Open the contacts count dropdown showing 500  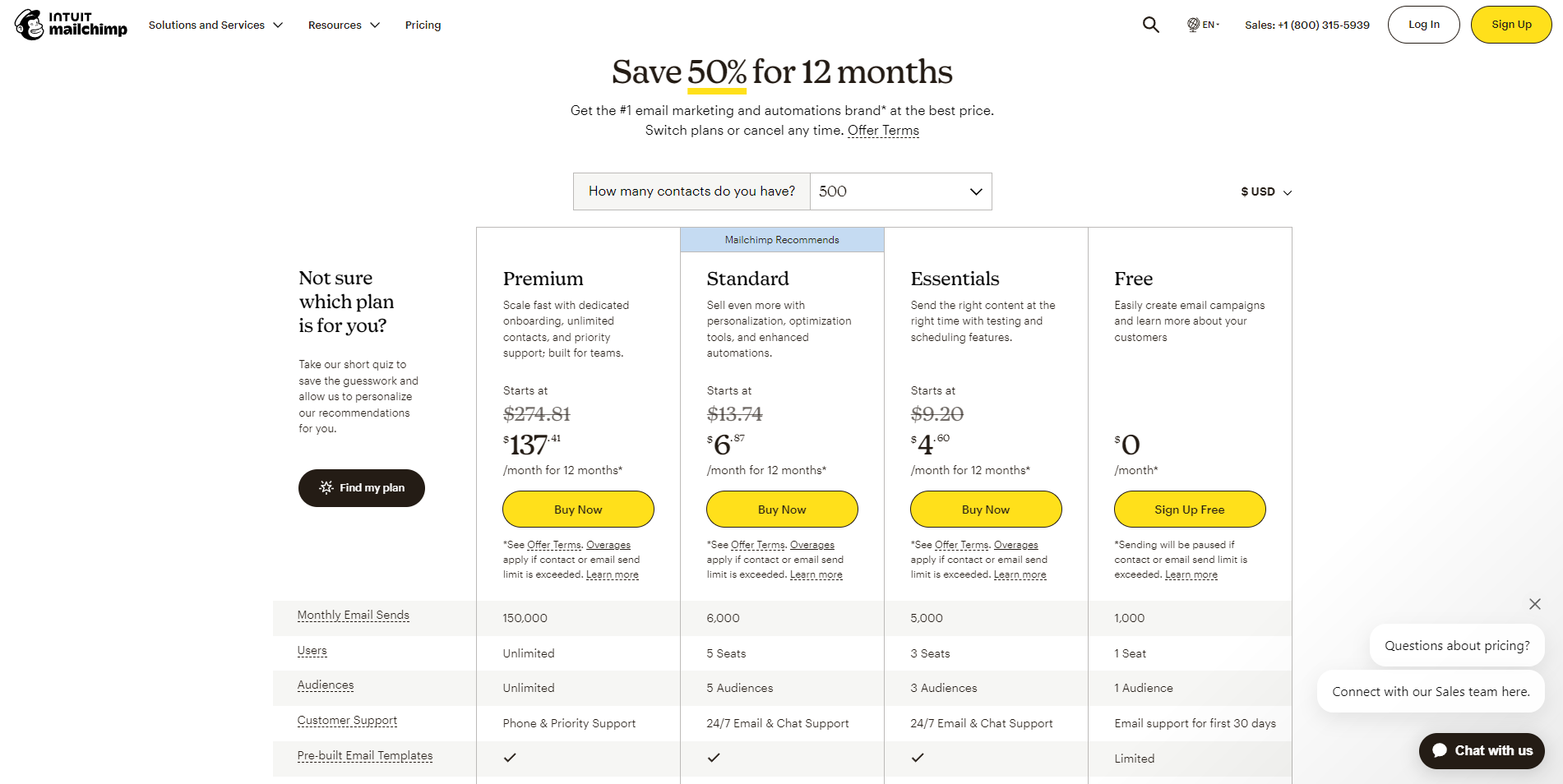900,191
